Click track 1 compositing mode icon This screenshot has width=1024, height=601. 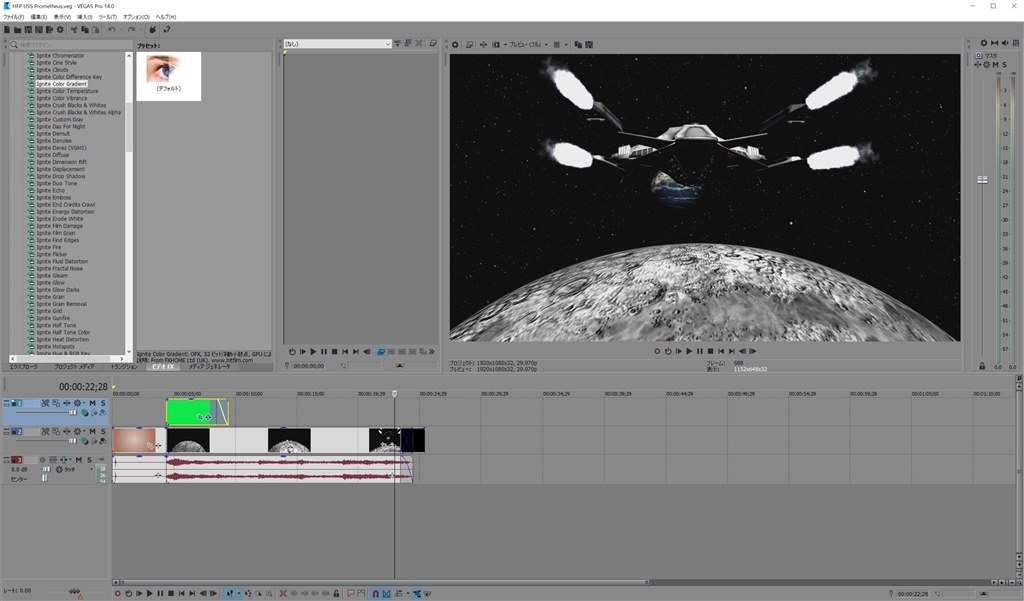coord(85,412)
